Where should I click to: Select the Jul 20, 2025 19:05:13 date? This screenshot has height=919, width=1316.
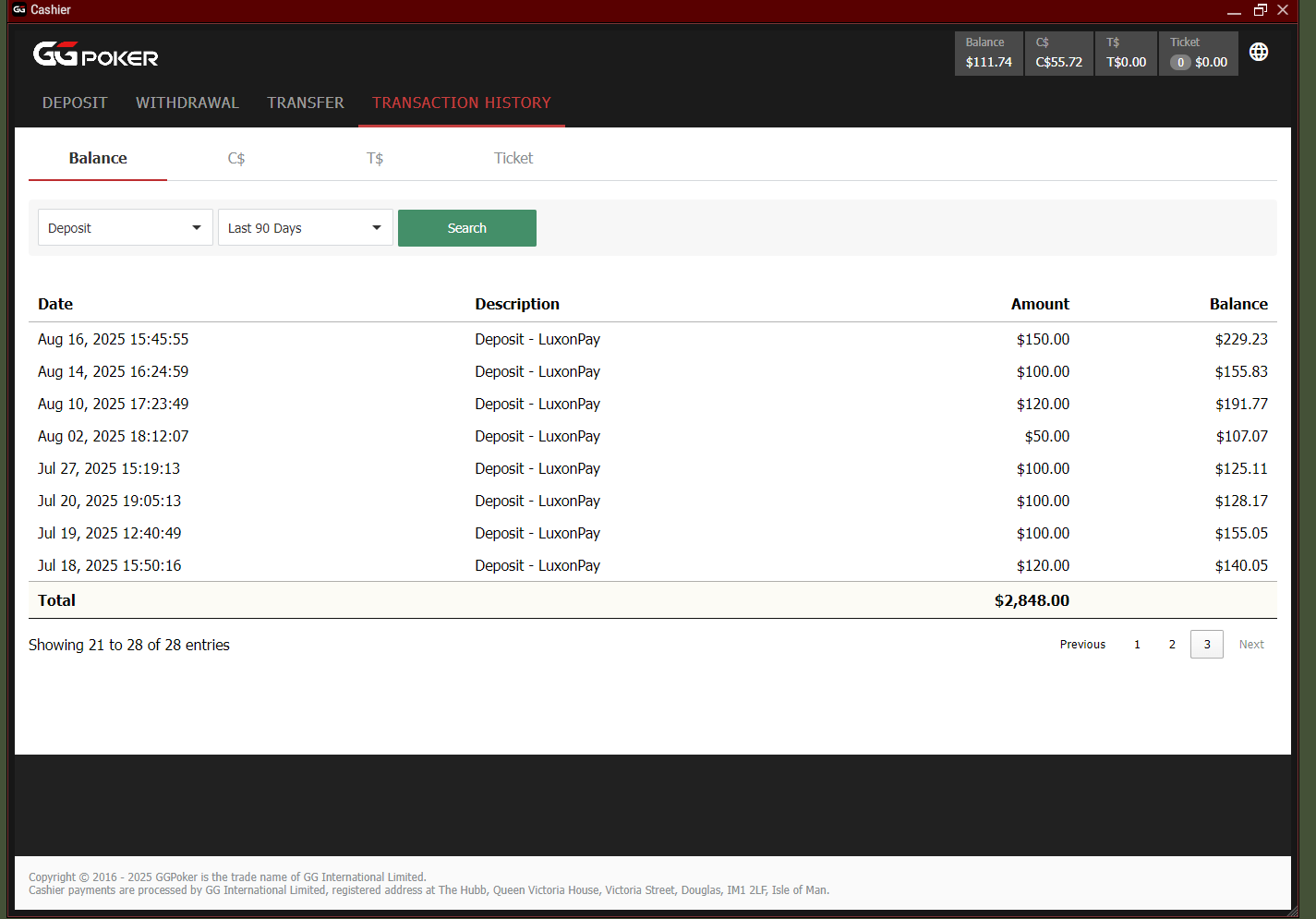(109, 501)
